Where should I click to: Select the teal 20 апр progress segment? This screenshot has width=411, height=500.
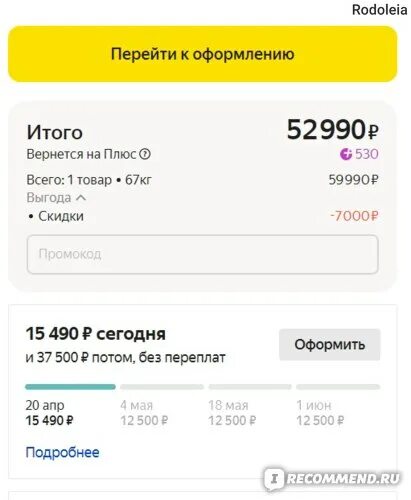(x=70, y=387)
